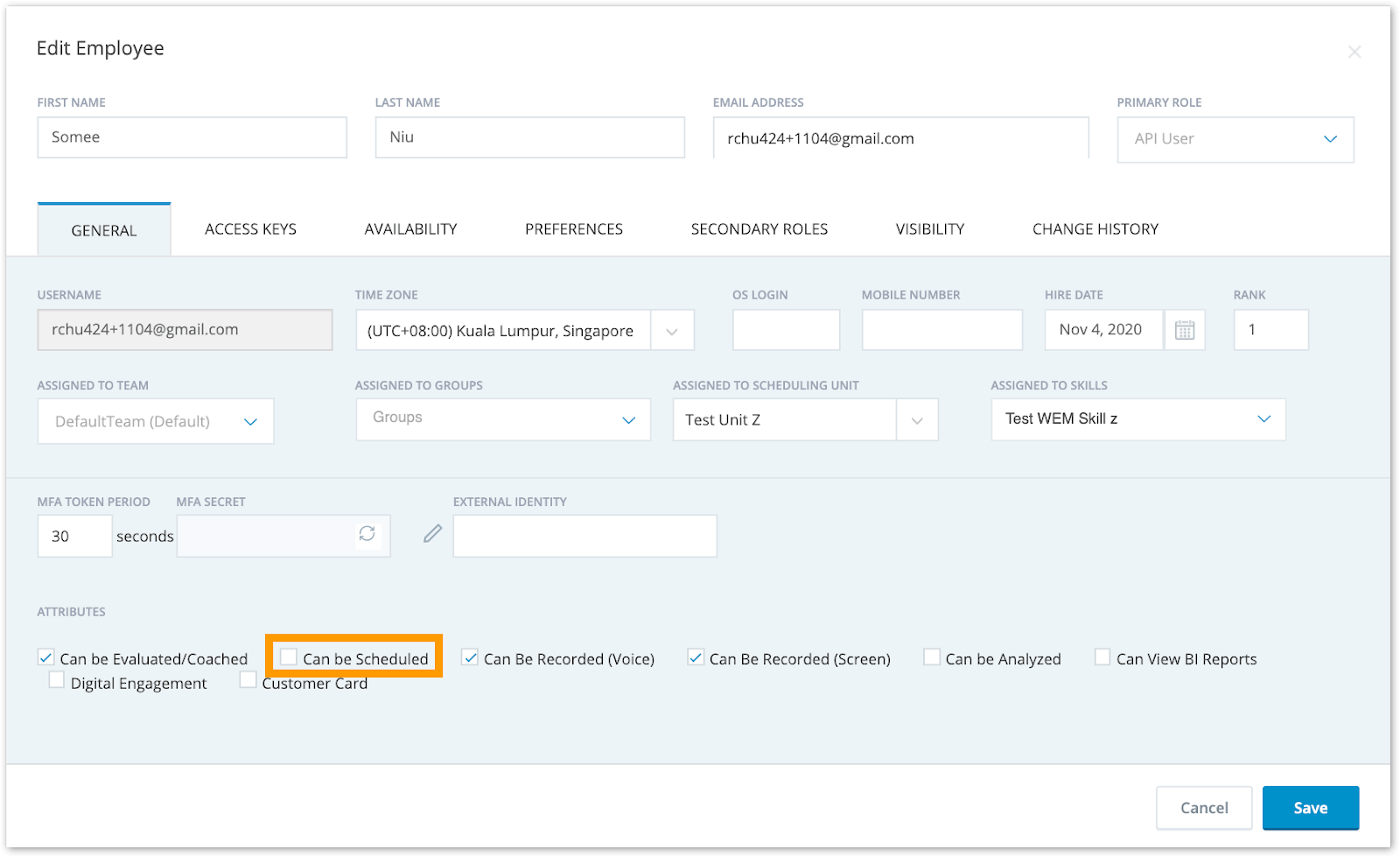The image size is (1400, 857).
Task: Open the Change History tab
Action: [x=1095, y=228]
